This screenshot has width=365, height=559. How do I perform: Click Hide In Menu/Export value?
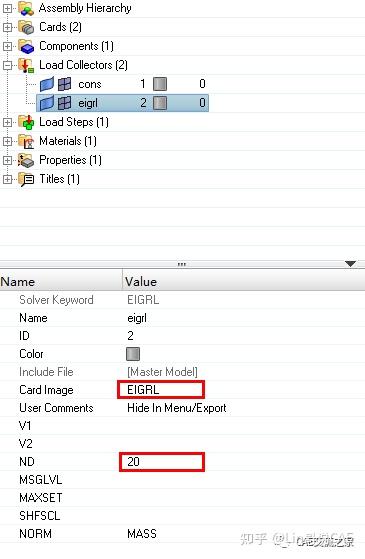[177, 408]
